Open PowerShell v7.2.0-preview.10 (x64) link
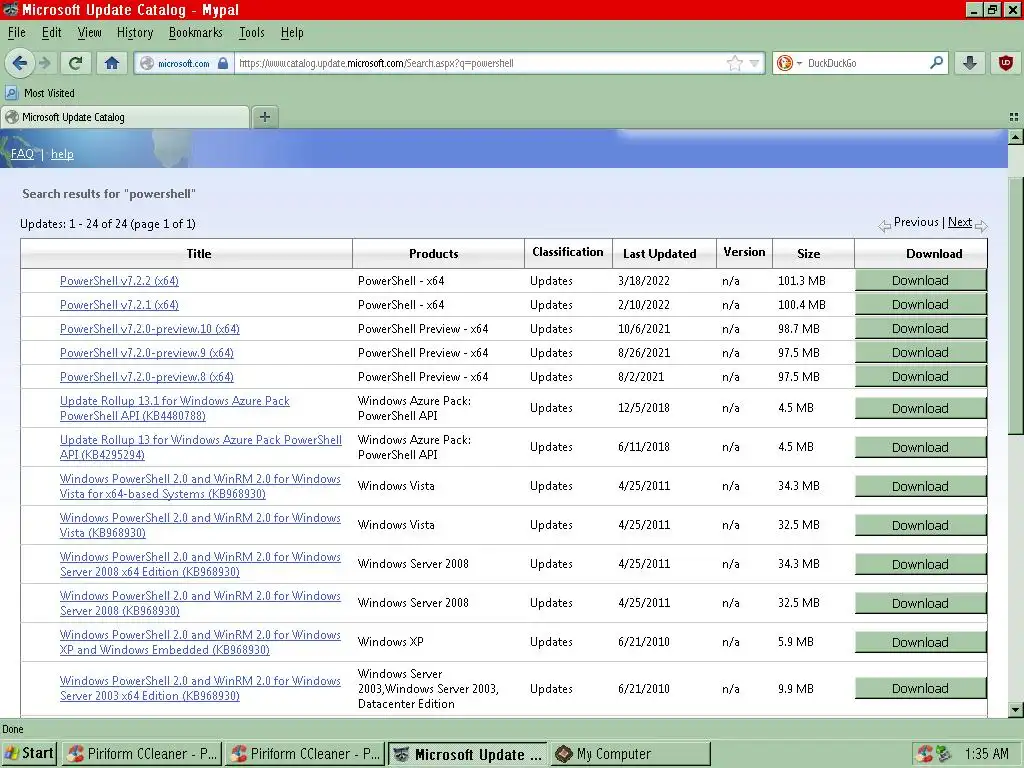This screenshot has height=768, width=1024. [x=150, y=329]
